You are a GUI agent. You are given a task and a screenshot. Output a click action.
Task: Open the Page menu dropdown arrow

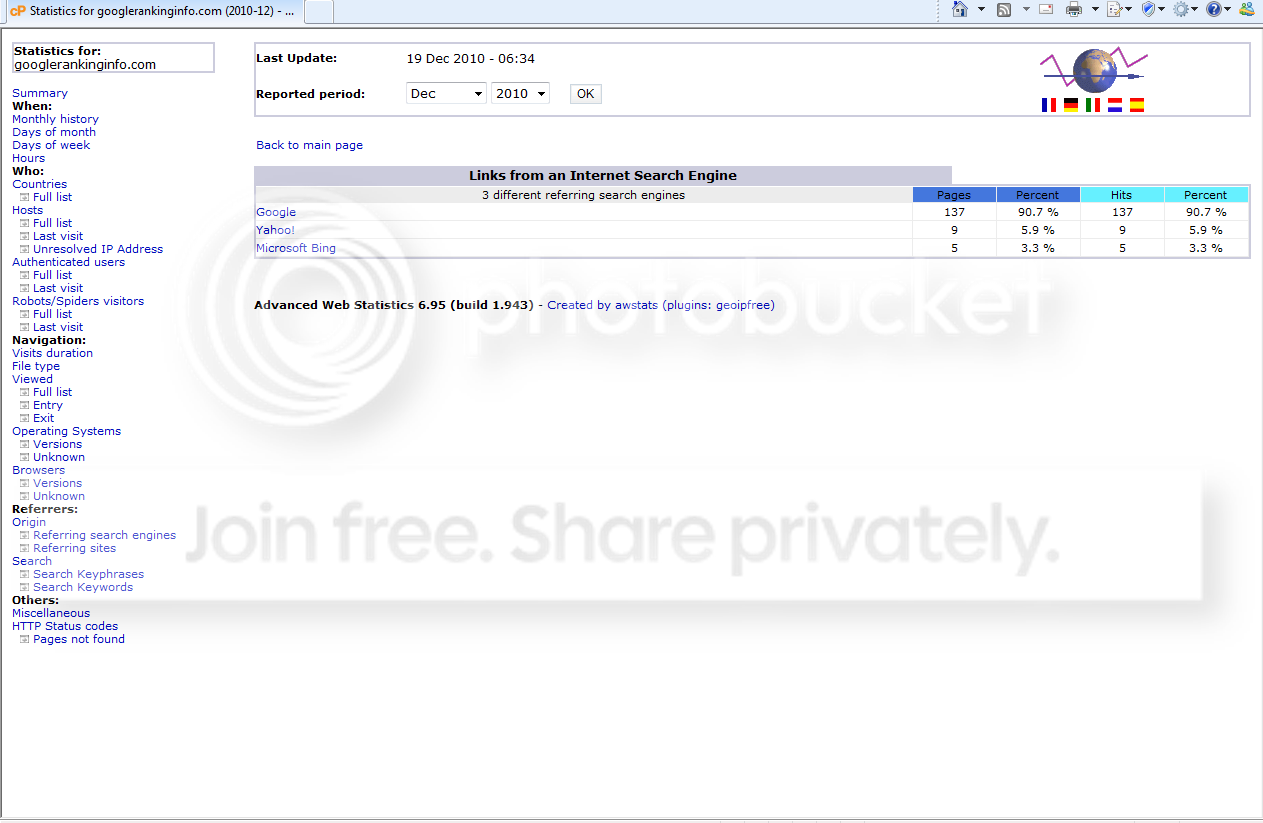coord(1128,9)
